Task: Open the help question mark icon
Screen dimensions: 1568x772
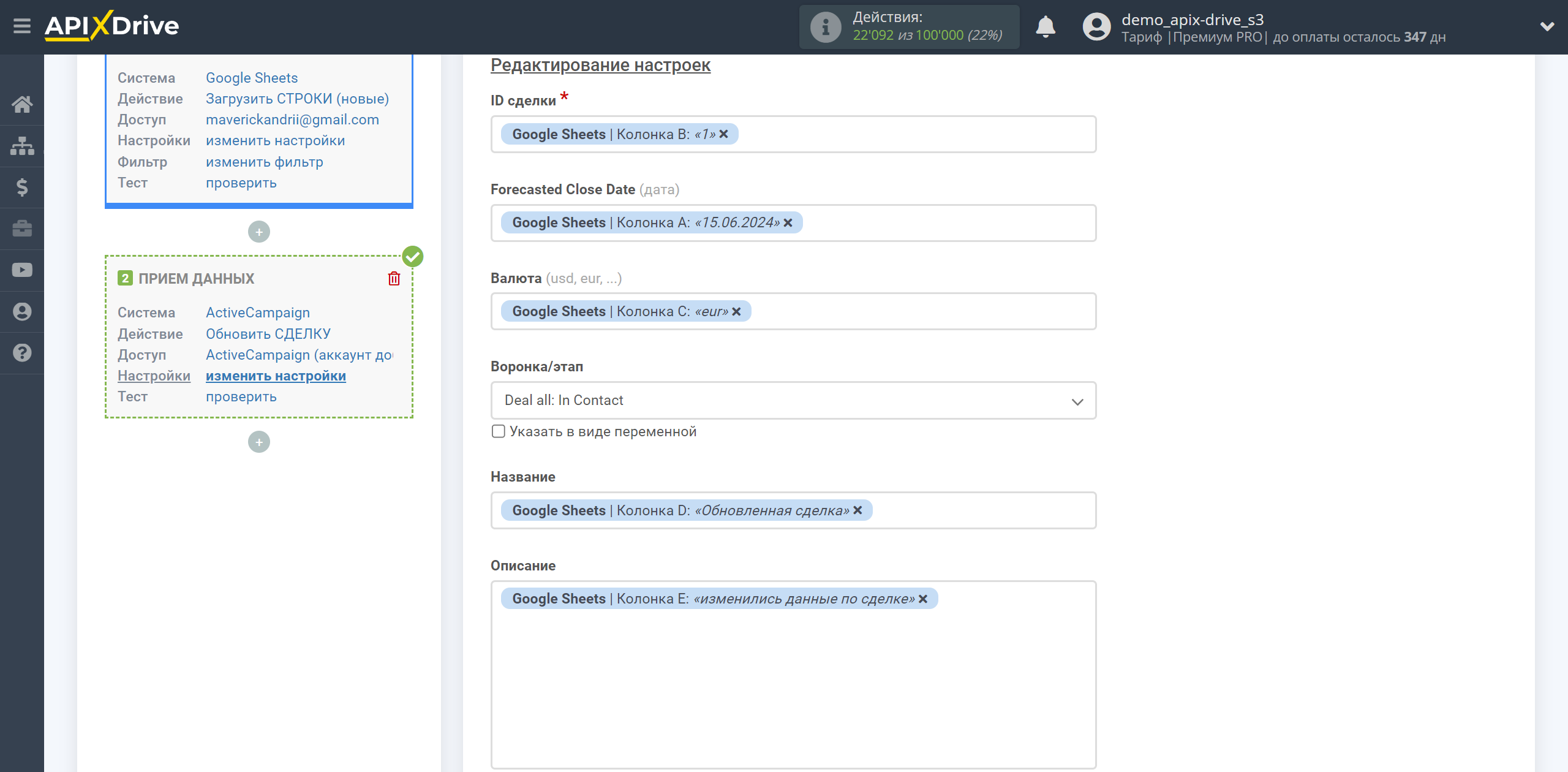Action: (x=22, y=353)
